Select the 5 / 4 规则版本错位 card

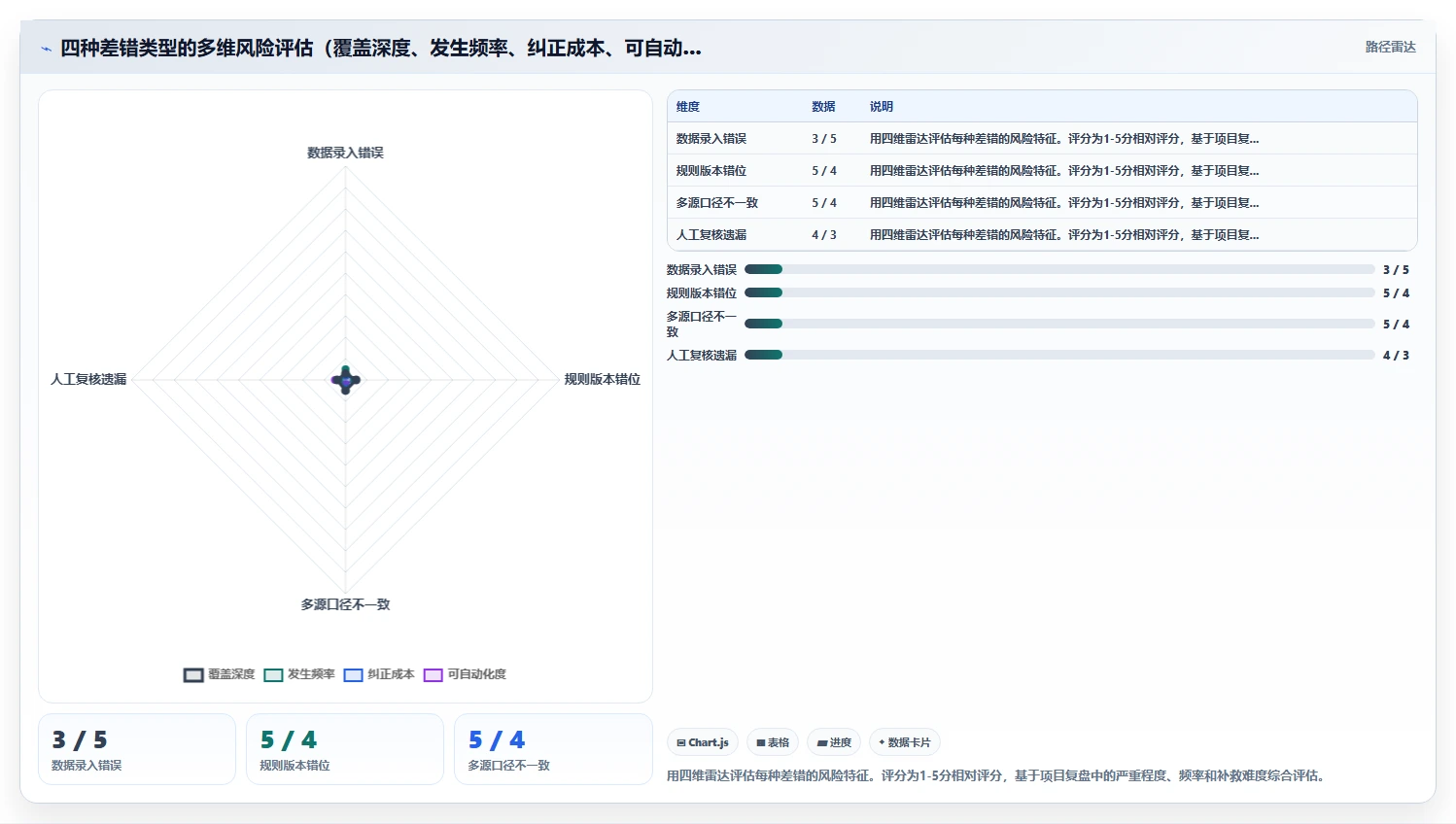345,749
